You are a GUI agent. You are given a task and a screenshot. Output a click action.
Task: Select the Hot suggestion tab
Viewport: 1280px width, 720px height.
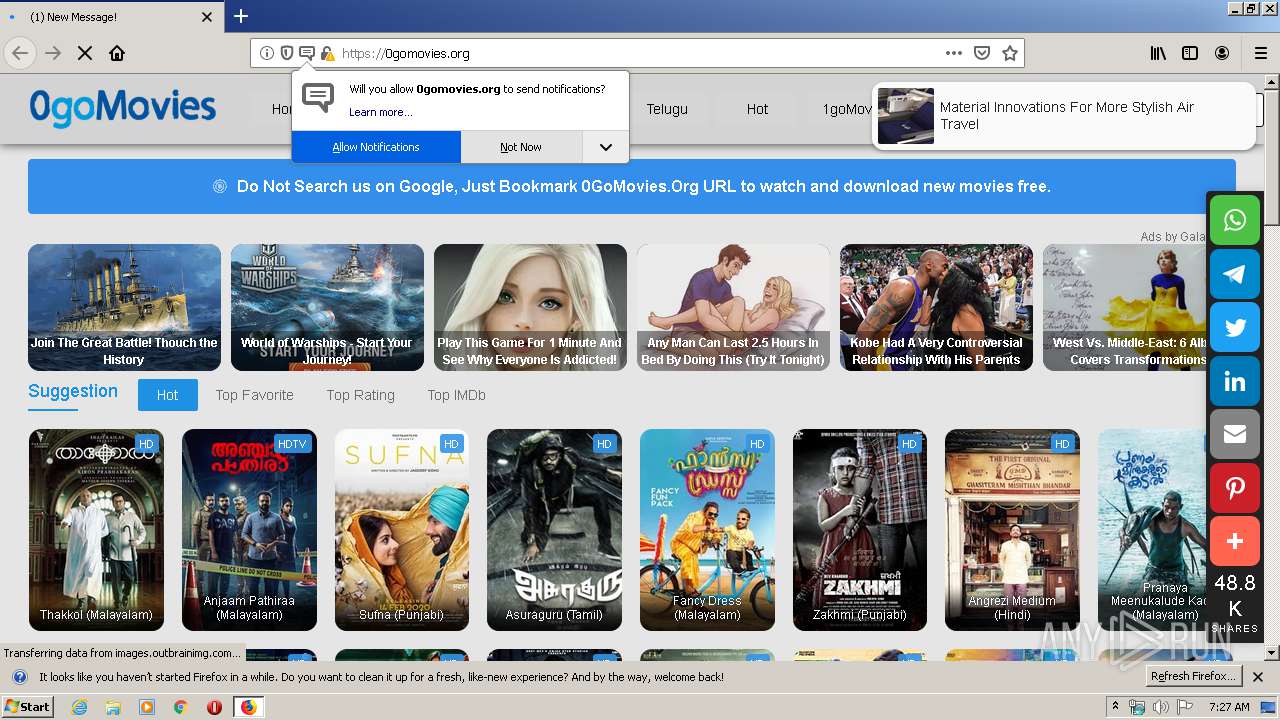(167, 395)
